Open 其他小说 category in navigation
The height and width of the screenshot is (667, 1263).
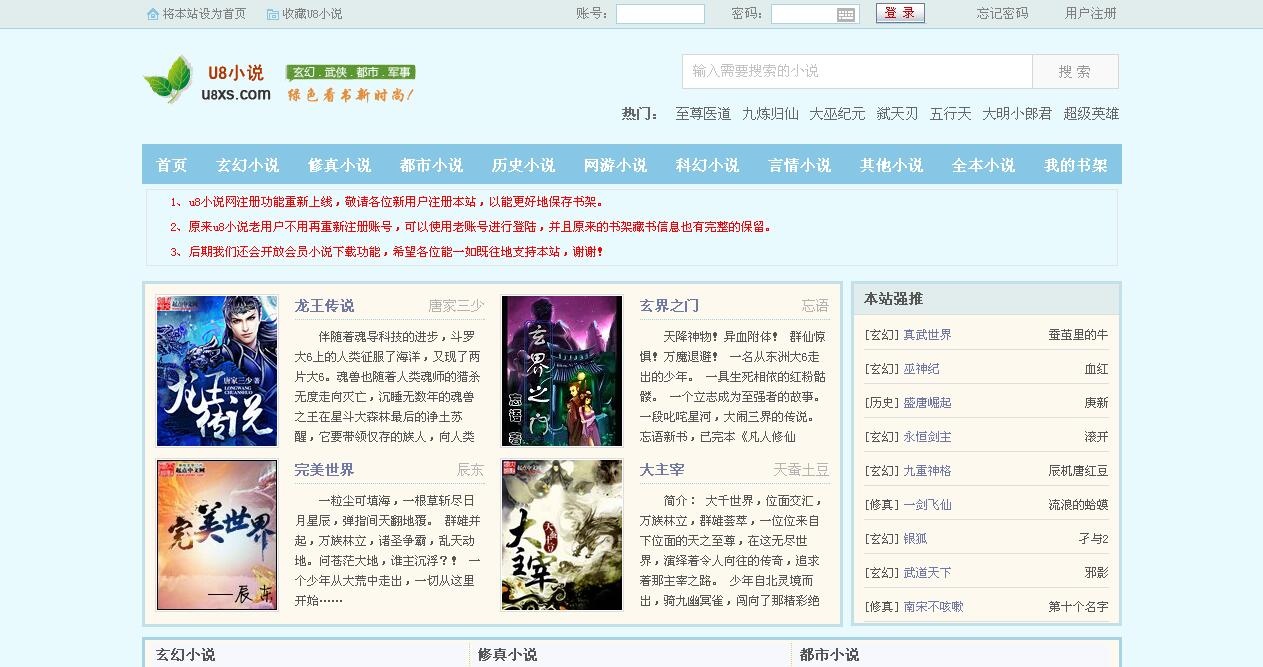point(892,165)
